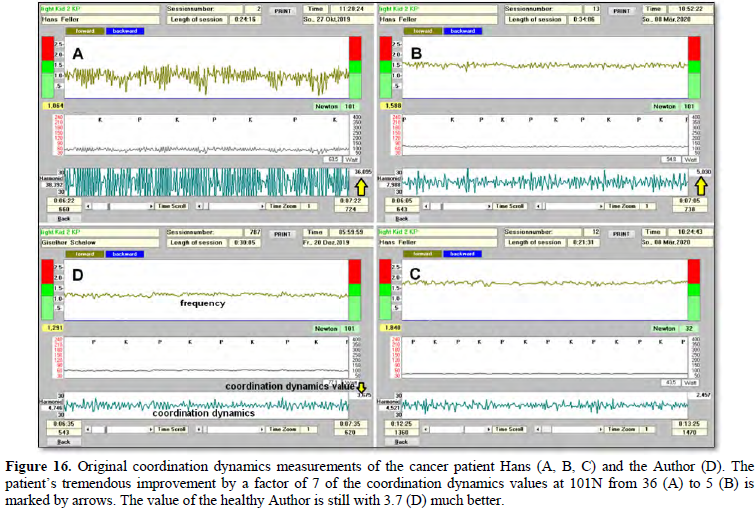Select forward direction in panel C
Screen dimensions: 756x513
pyautogui.click(x=422, y=254)
